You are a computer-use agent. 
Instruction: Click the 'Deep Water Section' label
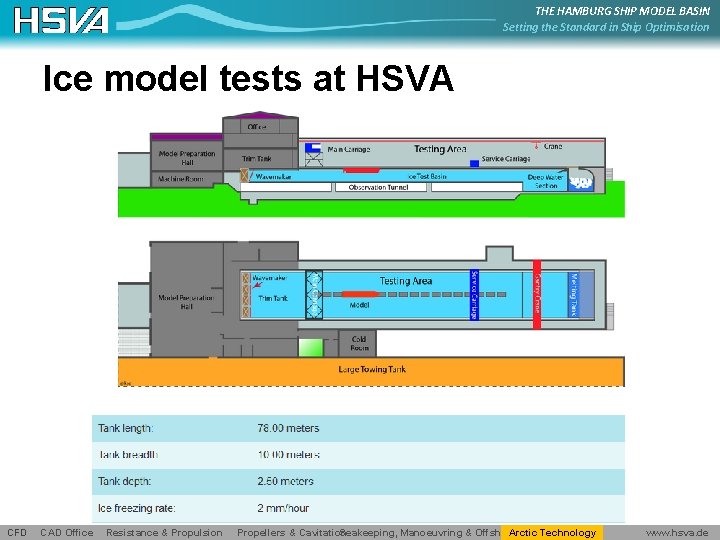[x=546, y=181]
